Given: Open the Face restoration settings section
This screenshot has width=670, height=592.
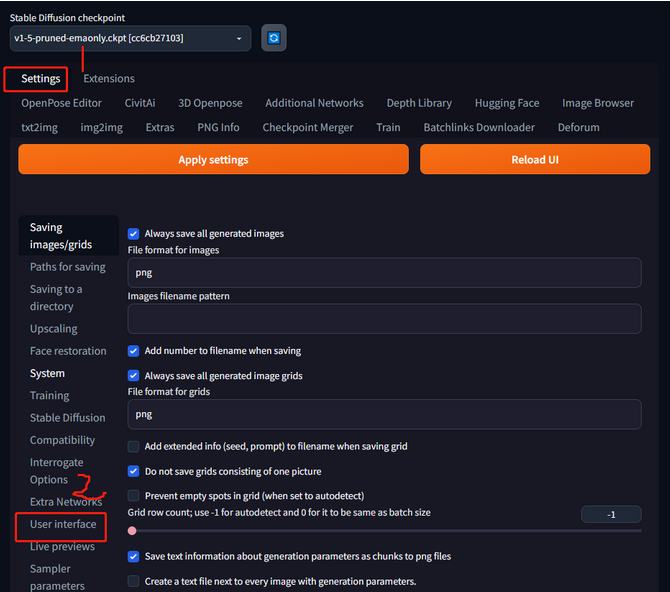Looking at the screenshot, I should [68, 351].
